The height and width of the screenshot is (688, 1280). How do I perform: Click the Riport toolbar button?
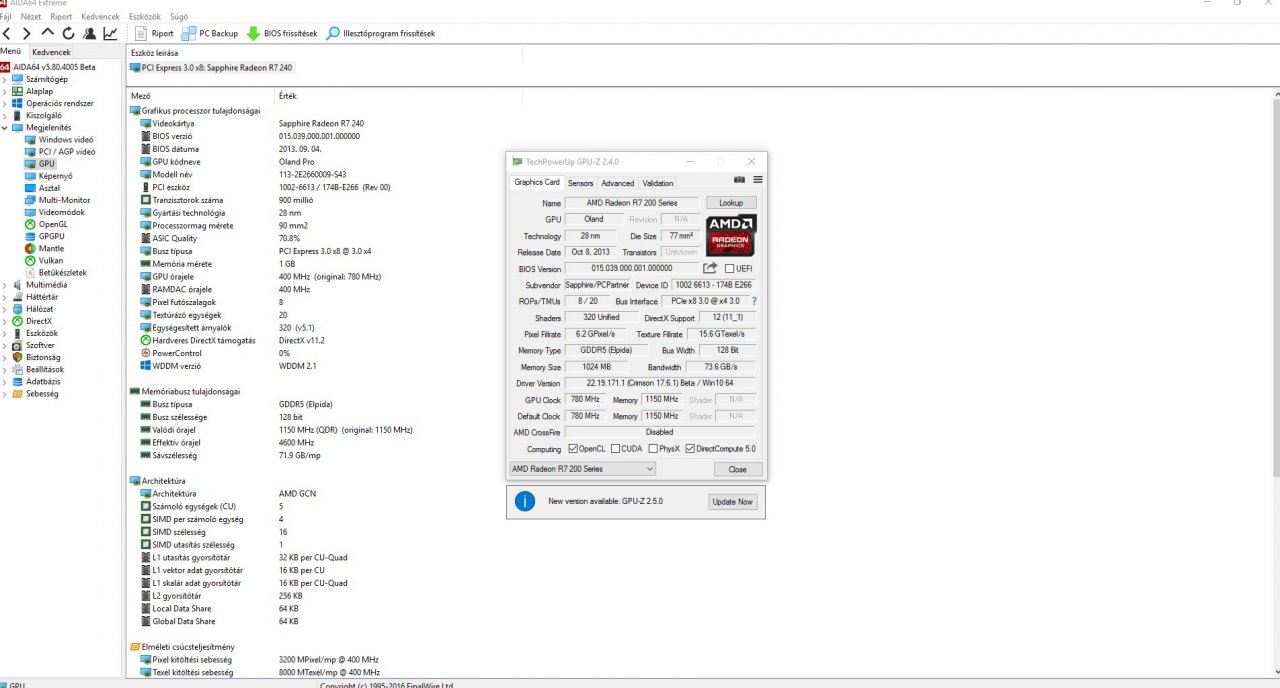[x=154, y=33]
